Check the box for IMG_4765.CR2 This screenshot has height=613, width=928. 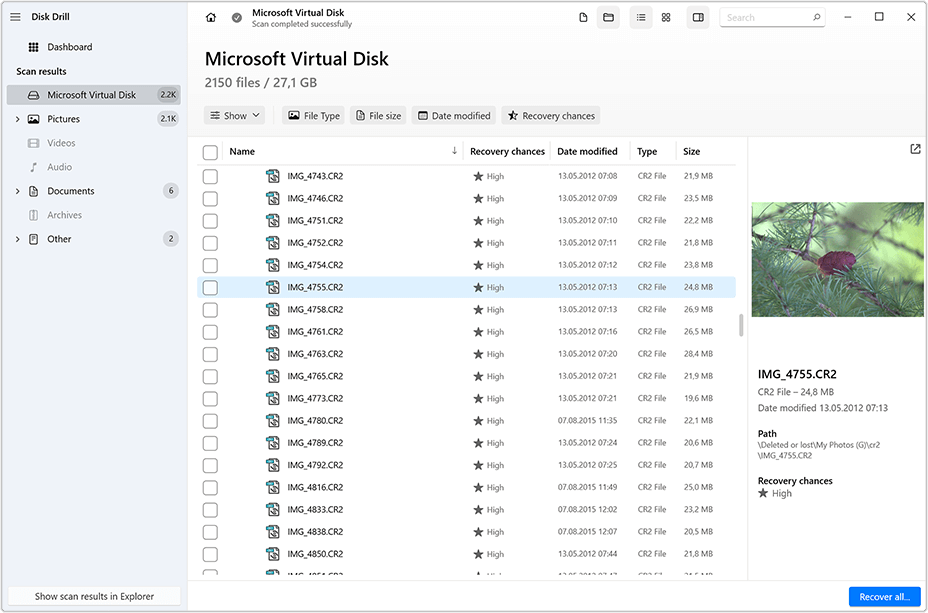pos(210,376)
